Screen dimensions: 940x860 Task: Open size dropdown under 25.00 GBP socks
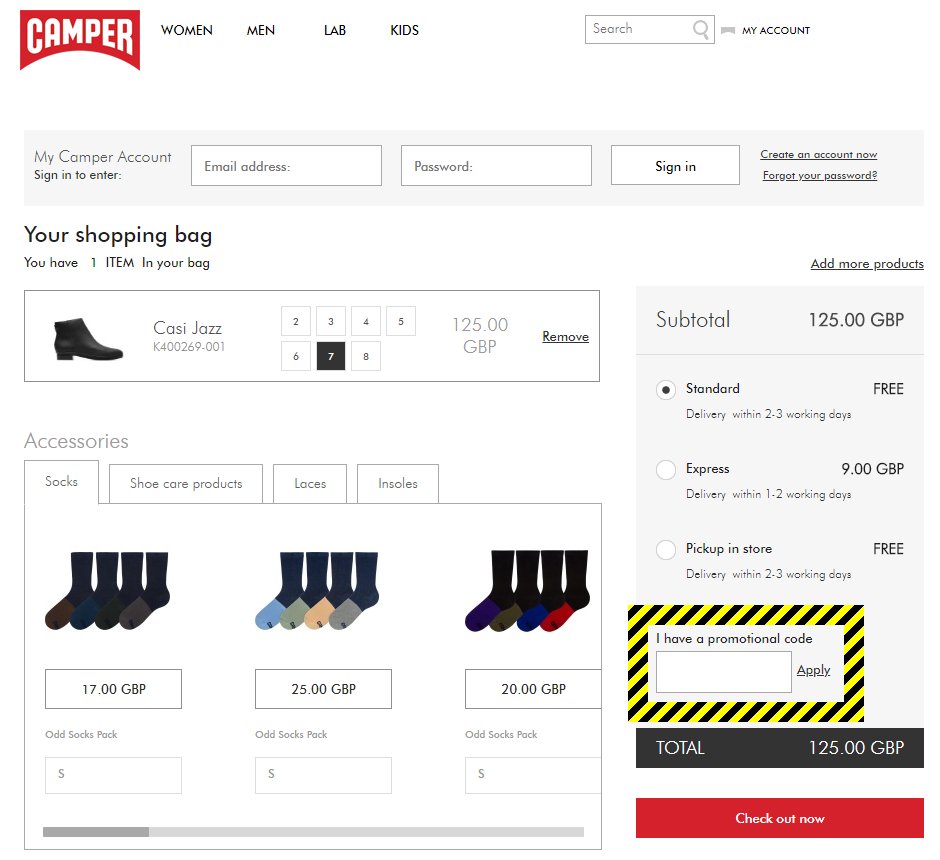click(x=323, y=775)
